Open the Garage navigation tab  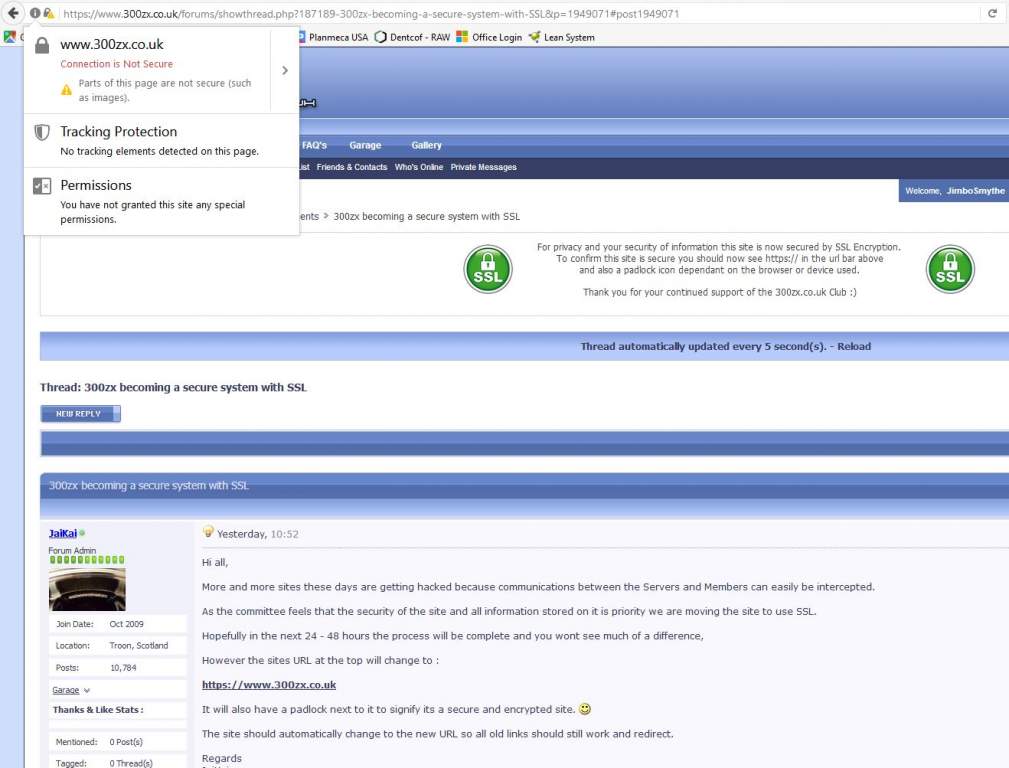365,145
